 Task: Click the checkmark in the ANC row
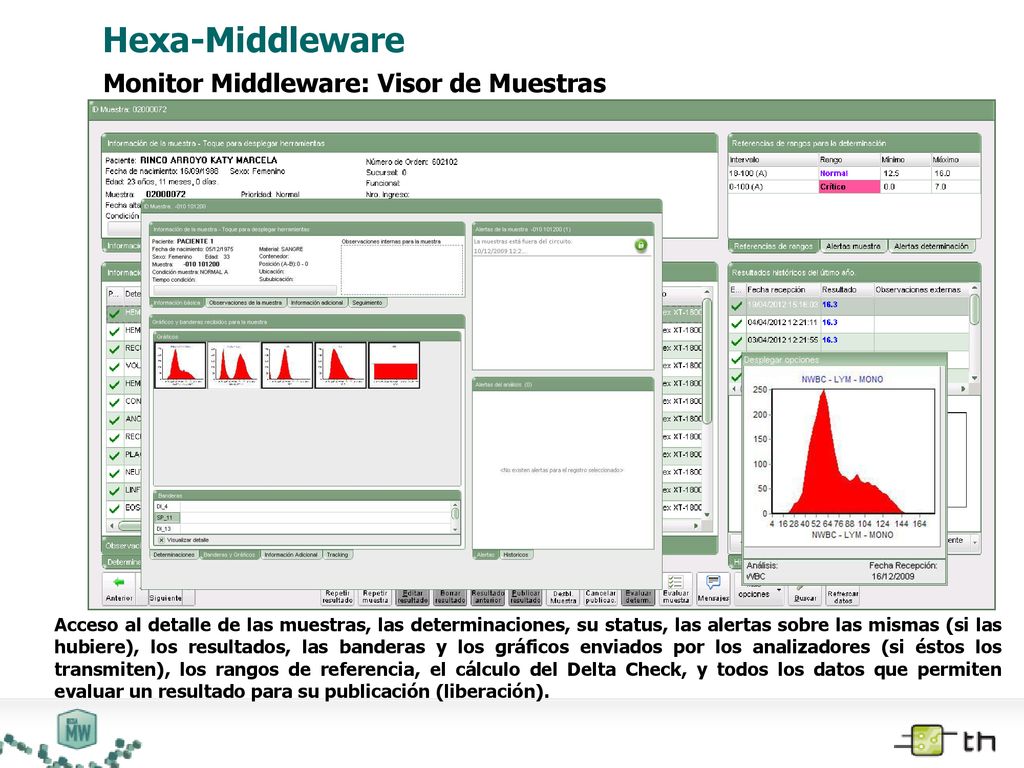click(114, 420)
